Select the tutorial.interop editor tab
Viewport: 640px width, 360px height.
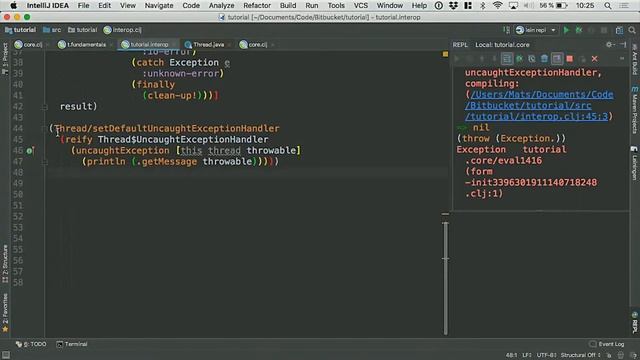coord(149,44)
